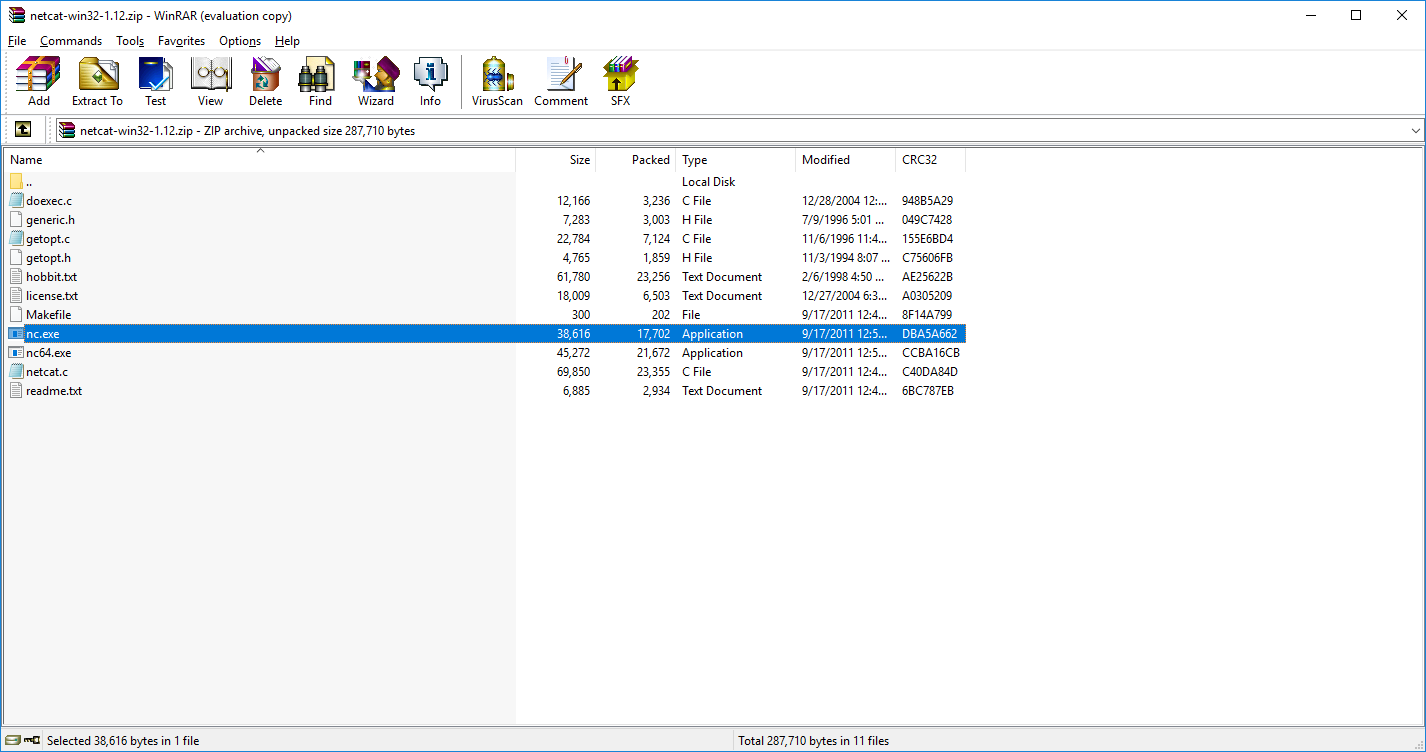This screenshot has width=1426, height=752.
Task: Open the Commands menu
Action: 71,41
